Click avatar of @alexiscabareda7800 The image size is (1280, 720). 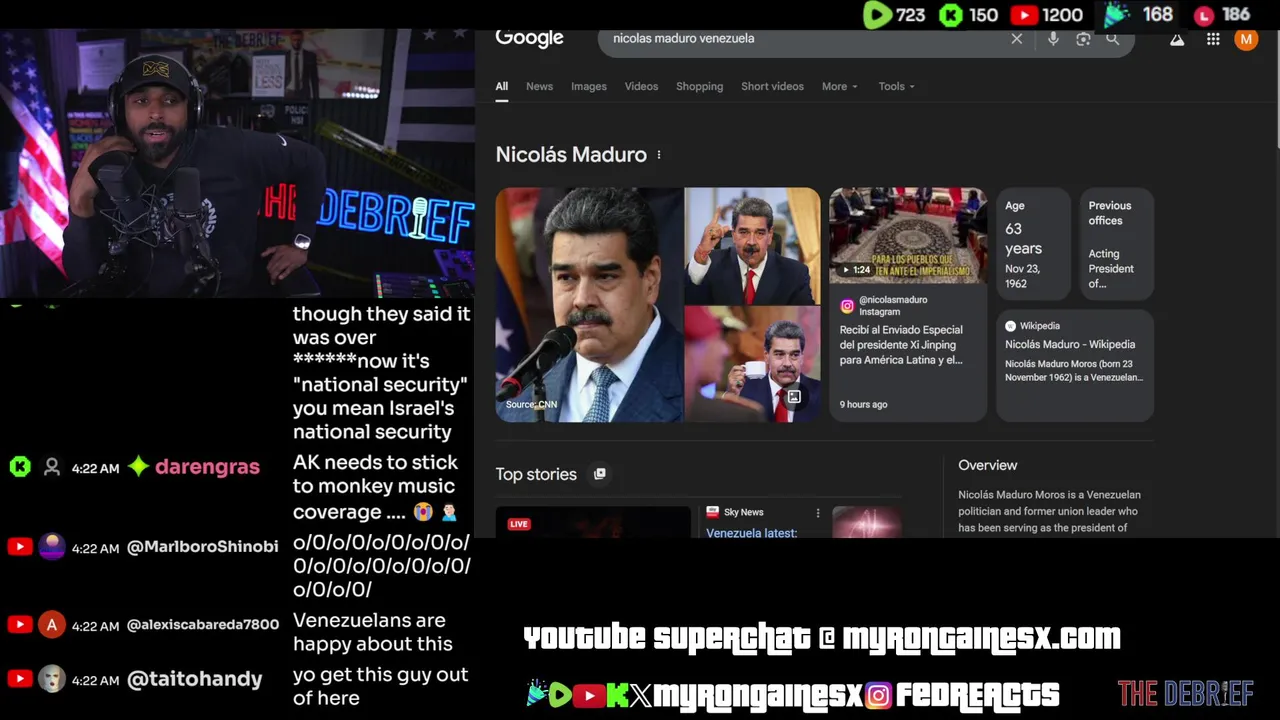pyautogui.click(x=52, y=625)
